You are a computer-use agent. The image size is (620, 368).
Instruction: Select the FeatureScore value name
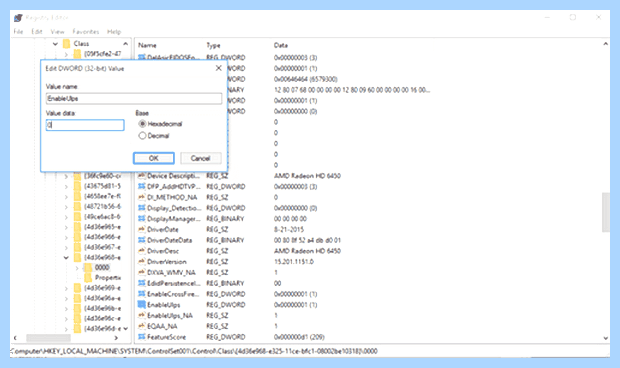coord(166,337)
